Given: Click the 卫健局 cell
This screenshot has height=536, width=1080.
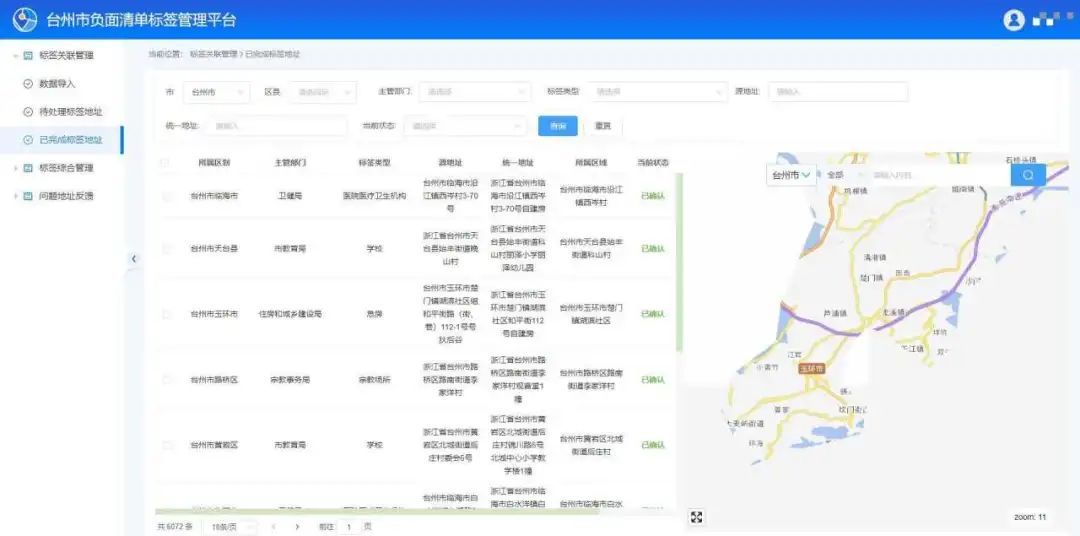Looking at the screenshot, I should (290, 196).
